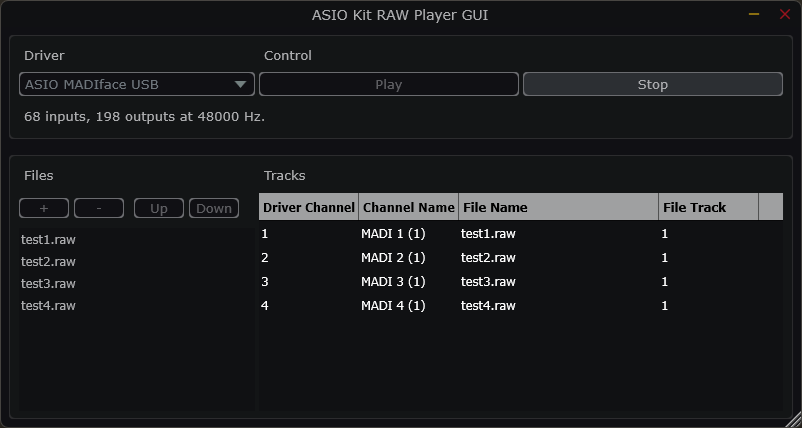
Task: Click the Channel Name column header
Action: (x=409, y=207)
